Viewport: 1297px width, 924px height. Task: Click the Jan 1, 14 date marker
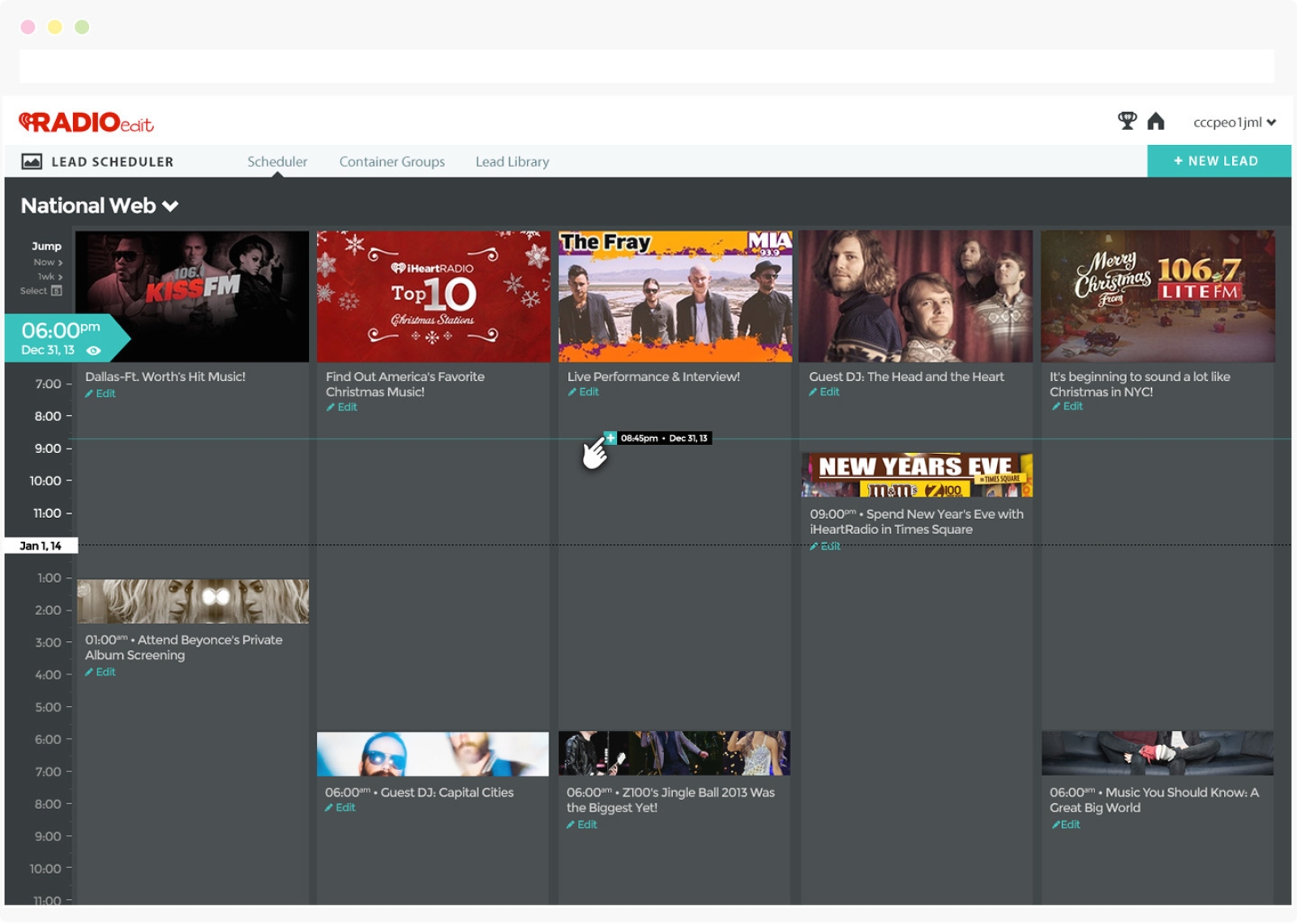point(41,546)
